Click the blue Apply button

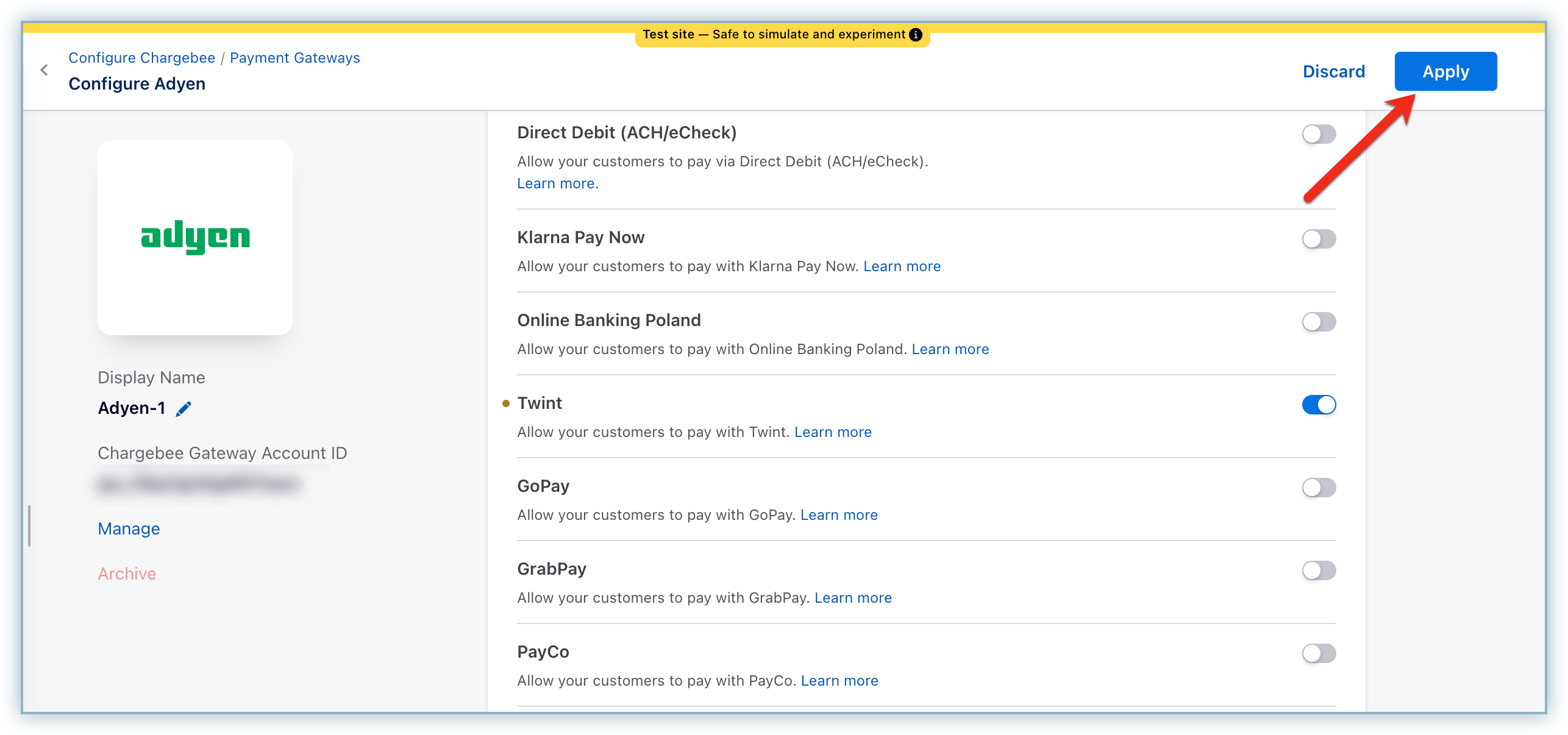(x=1445, y=71)
